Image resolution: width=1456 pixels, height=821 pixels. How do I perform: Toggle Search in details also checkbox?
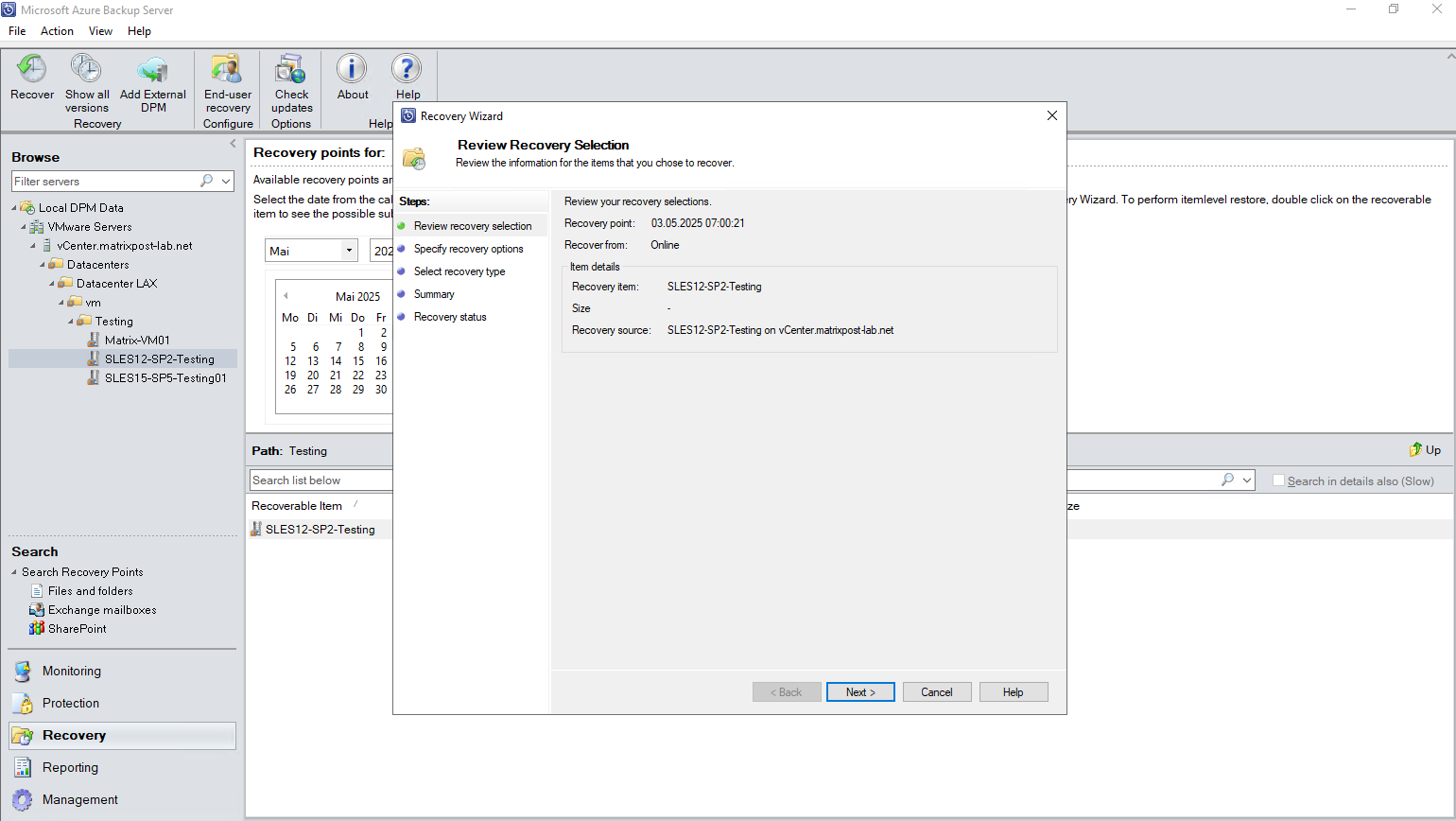click(x=1278, y=480)
